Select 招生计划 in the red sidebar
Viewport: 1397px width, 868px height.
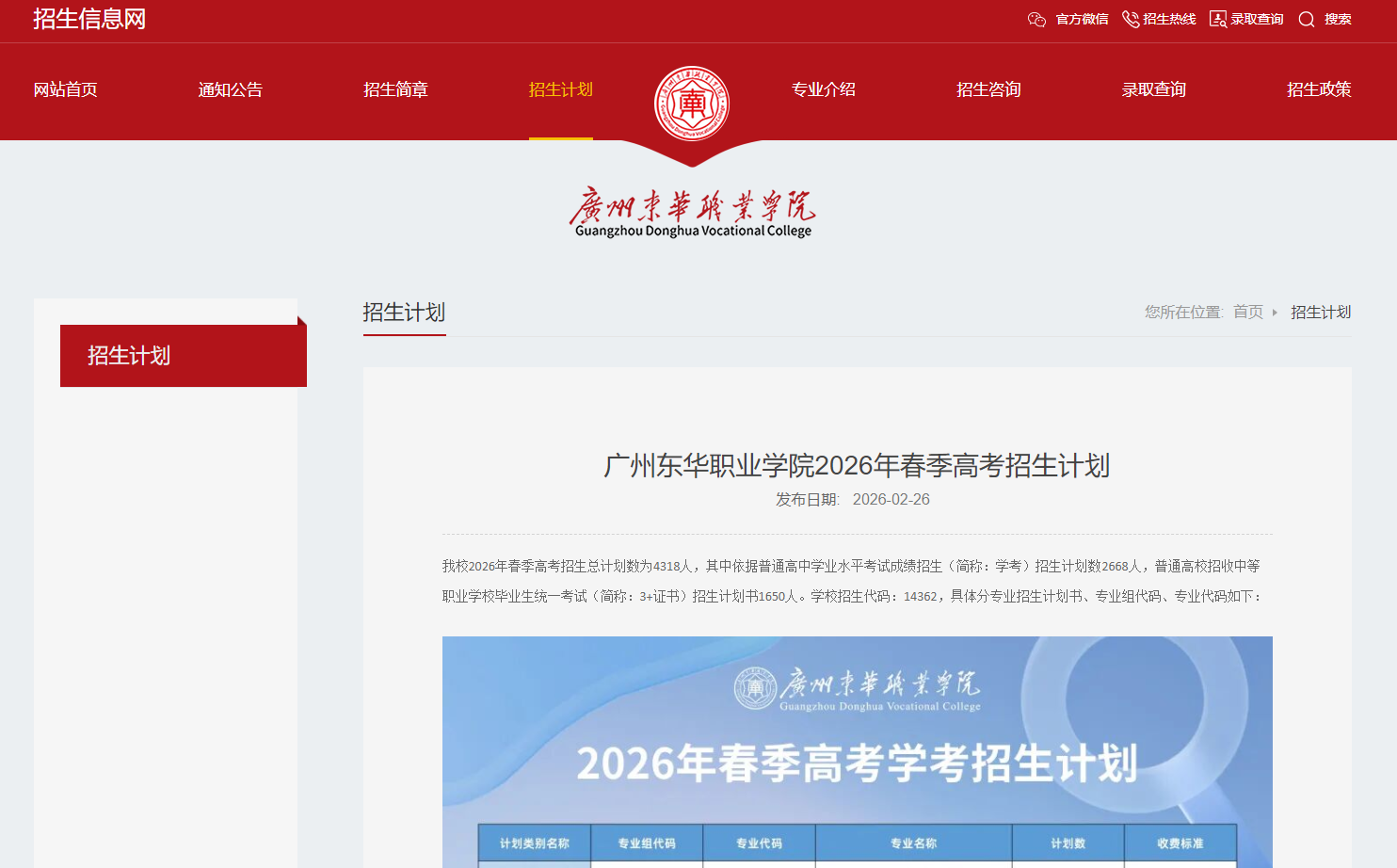pos(130,356)
